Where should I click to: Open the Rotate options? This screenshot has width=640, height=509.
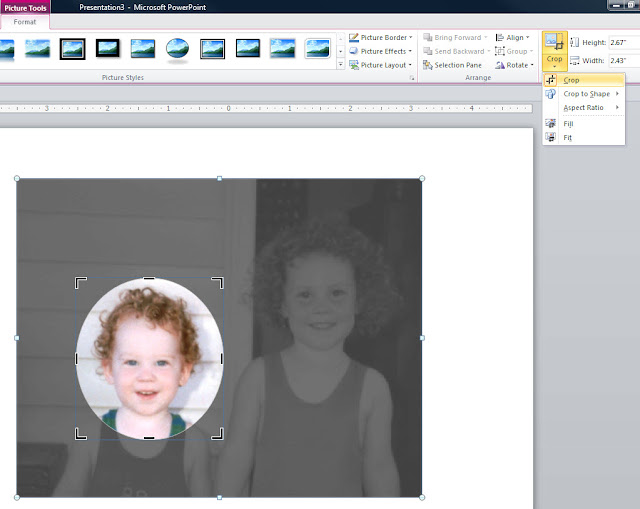coord(514,65)
